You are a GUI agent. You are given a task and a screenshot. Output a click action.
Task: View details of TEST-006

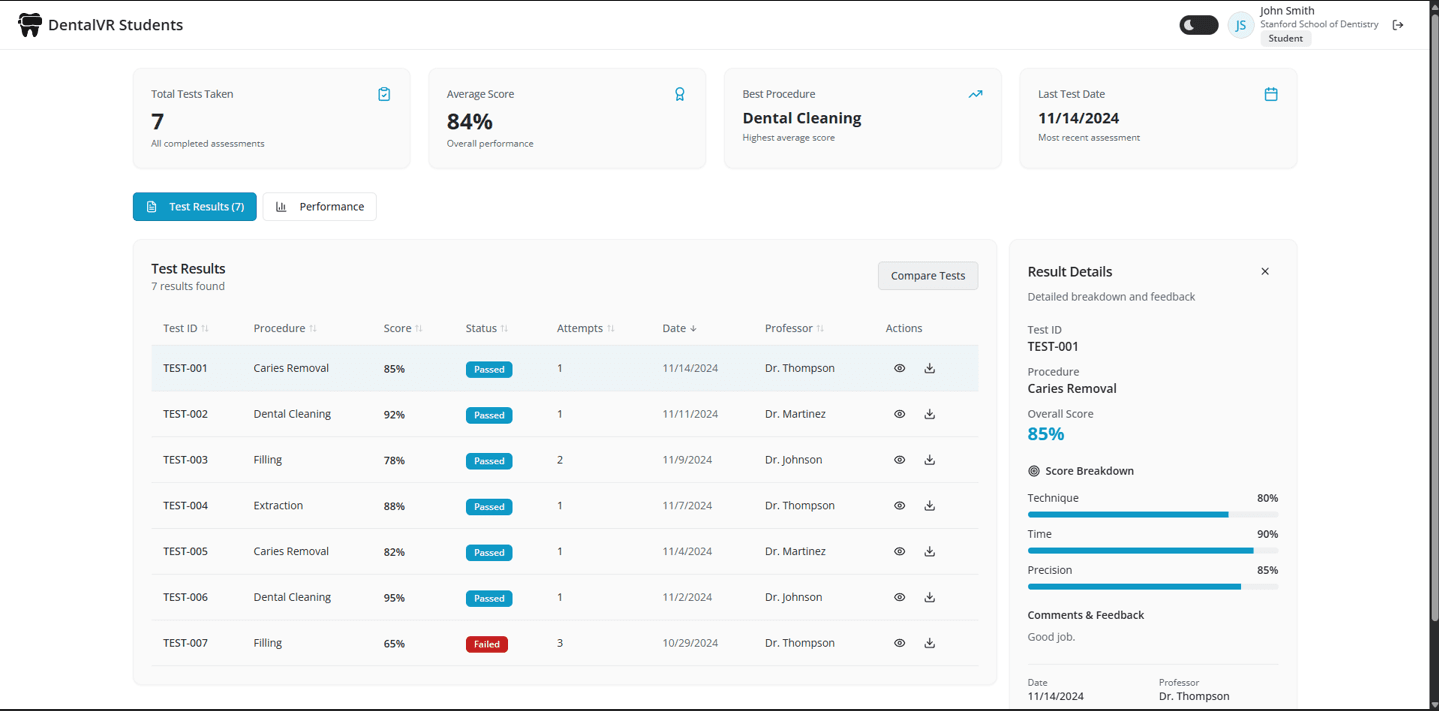900,597
